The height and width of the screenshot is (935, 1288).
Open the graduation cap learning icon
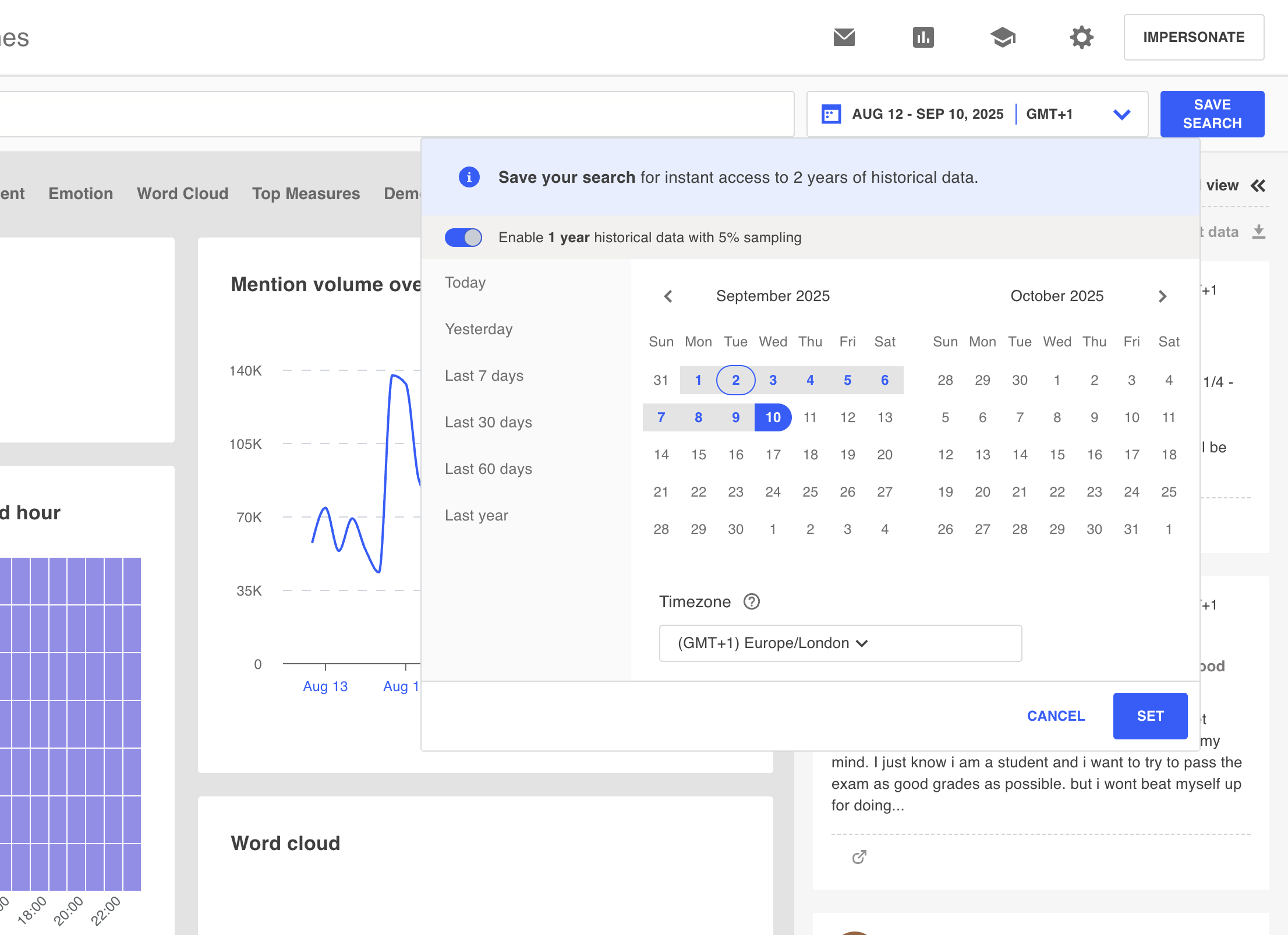coord(1002,37)
